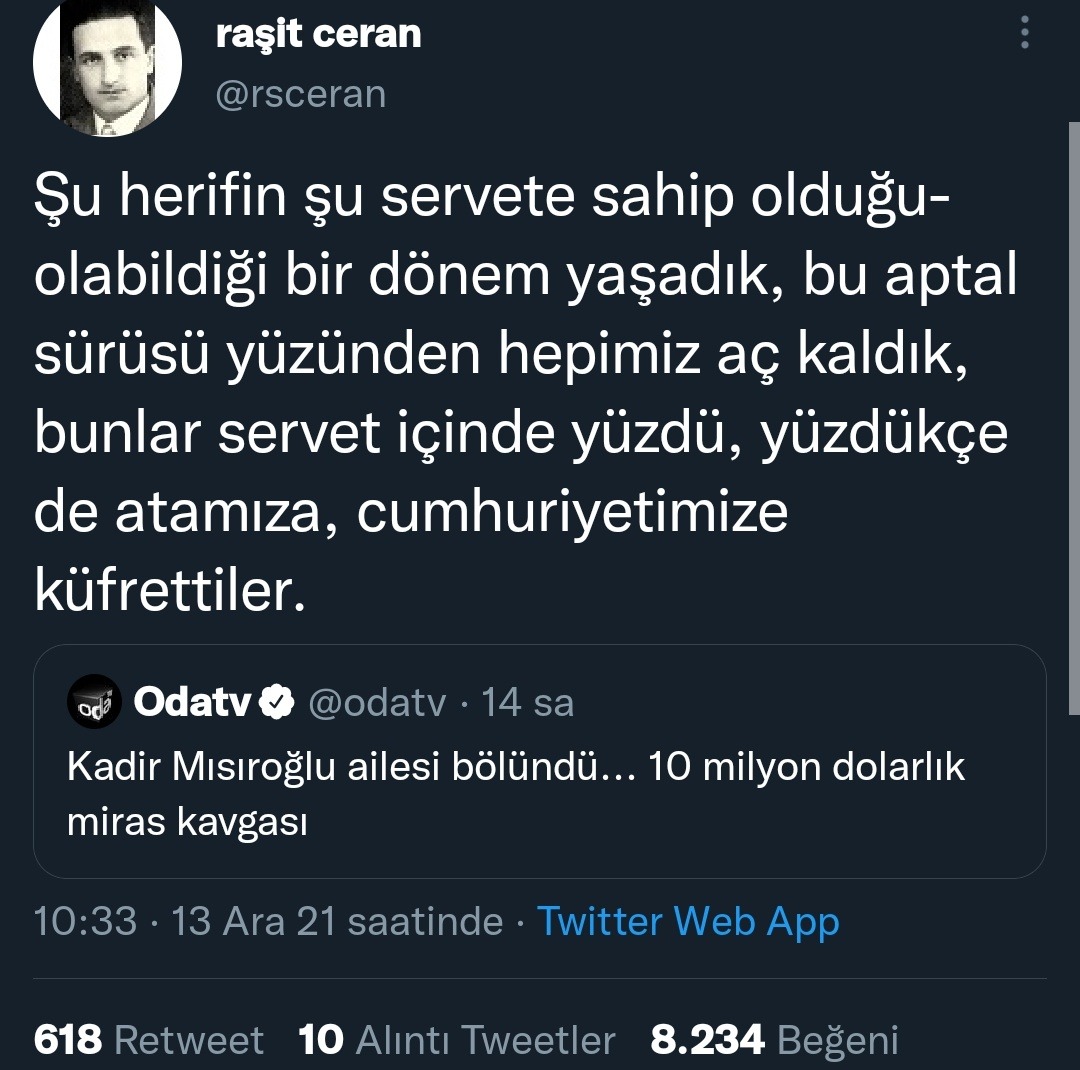Click the "miras kavgası" line in quoted card

[x=186, y=822]
